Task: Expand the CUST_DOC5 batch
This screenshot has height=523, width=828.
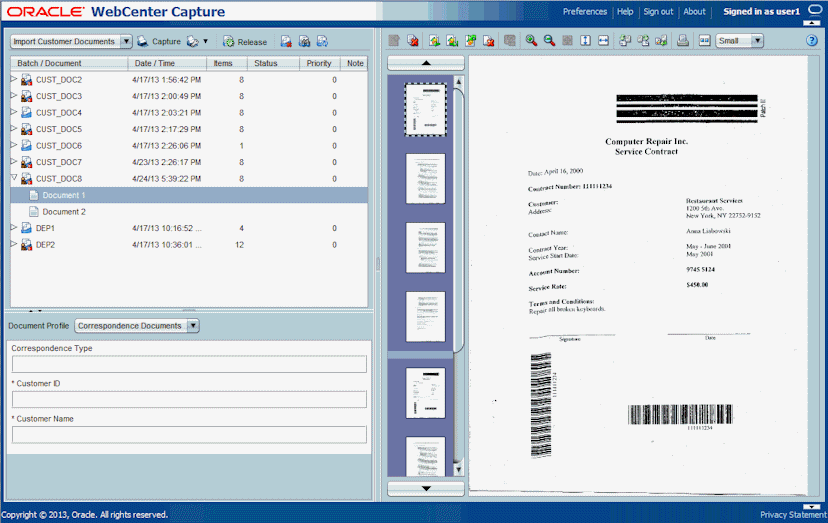Action: pyautogui.click(x=14, y=128)
